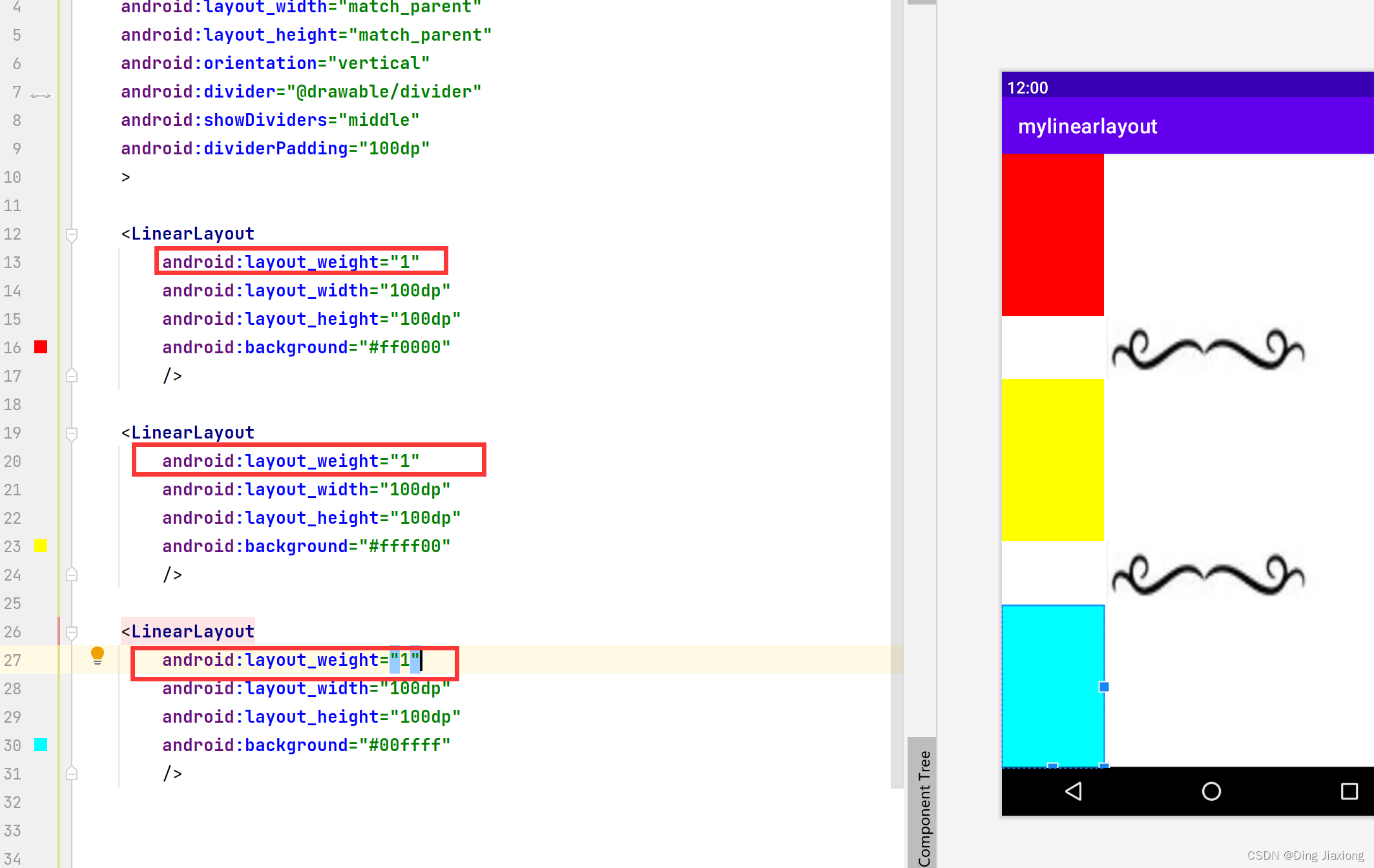
Task: Click the android:orientation="vertical" attribute
Action: pyautogui.click(x=275, y=63)
